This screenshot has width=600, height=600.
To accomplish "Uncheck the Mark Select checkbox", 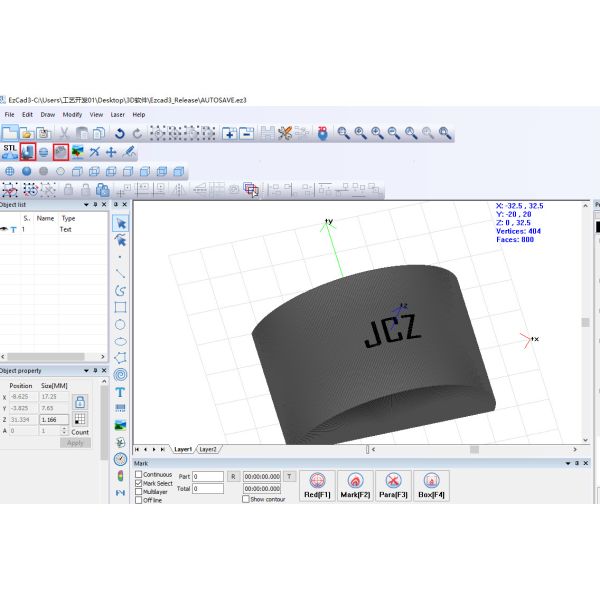I will click(139, 483).
